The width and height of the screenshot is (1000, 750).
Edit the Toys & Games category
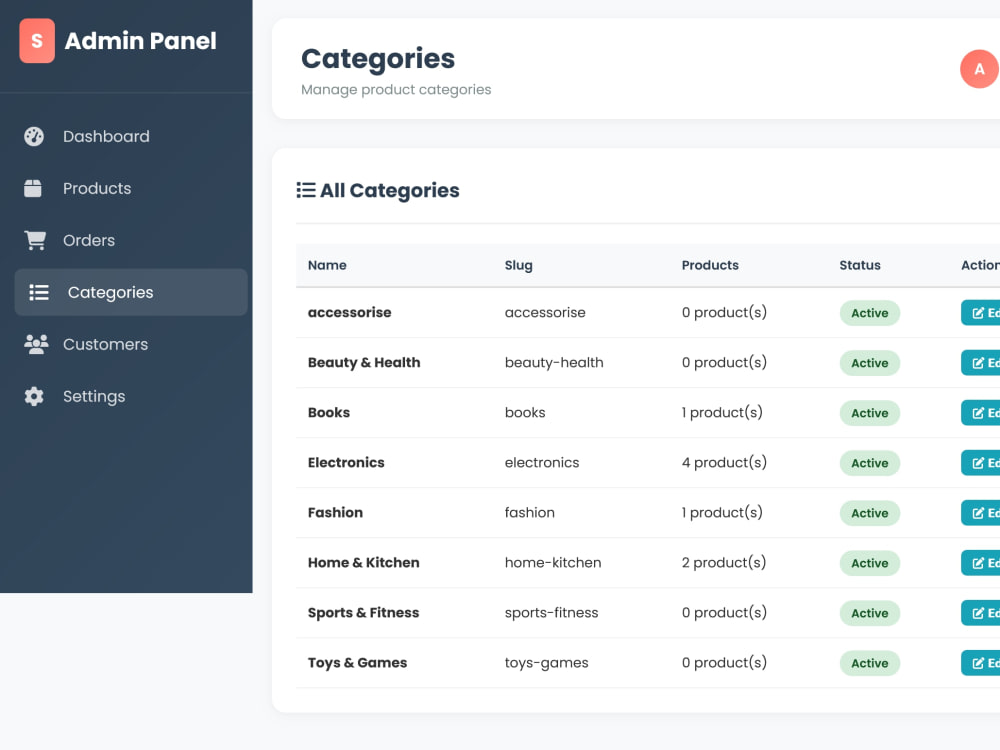pos(981,663)
